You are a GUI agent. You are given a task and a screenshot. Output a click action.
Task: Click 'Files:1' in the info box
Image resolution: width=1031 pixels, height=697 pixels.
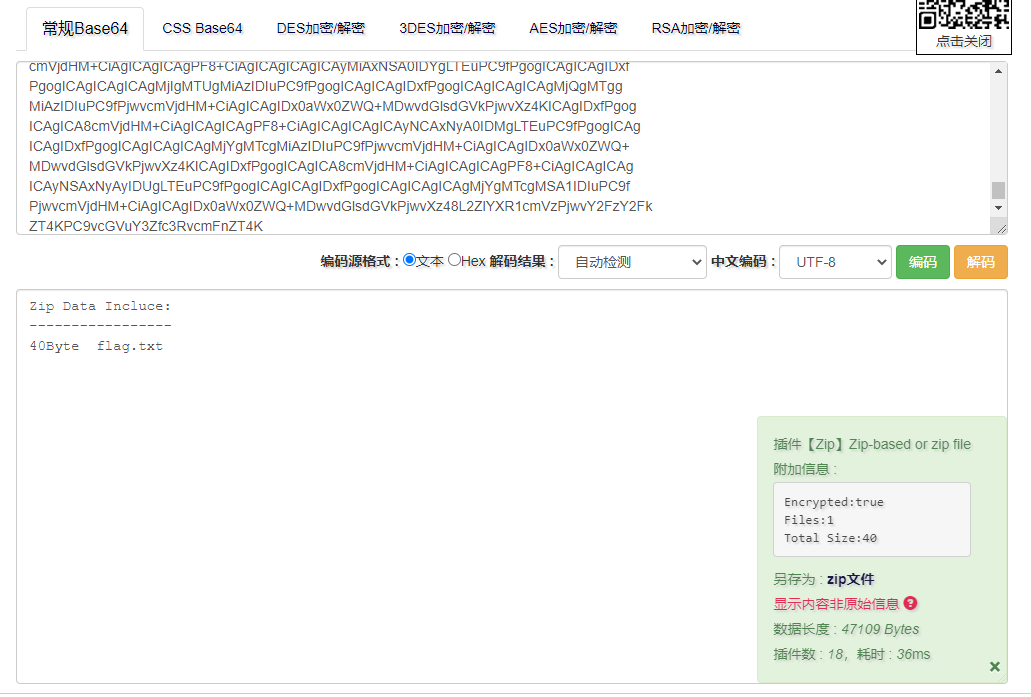tap(809, 519)
